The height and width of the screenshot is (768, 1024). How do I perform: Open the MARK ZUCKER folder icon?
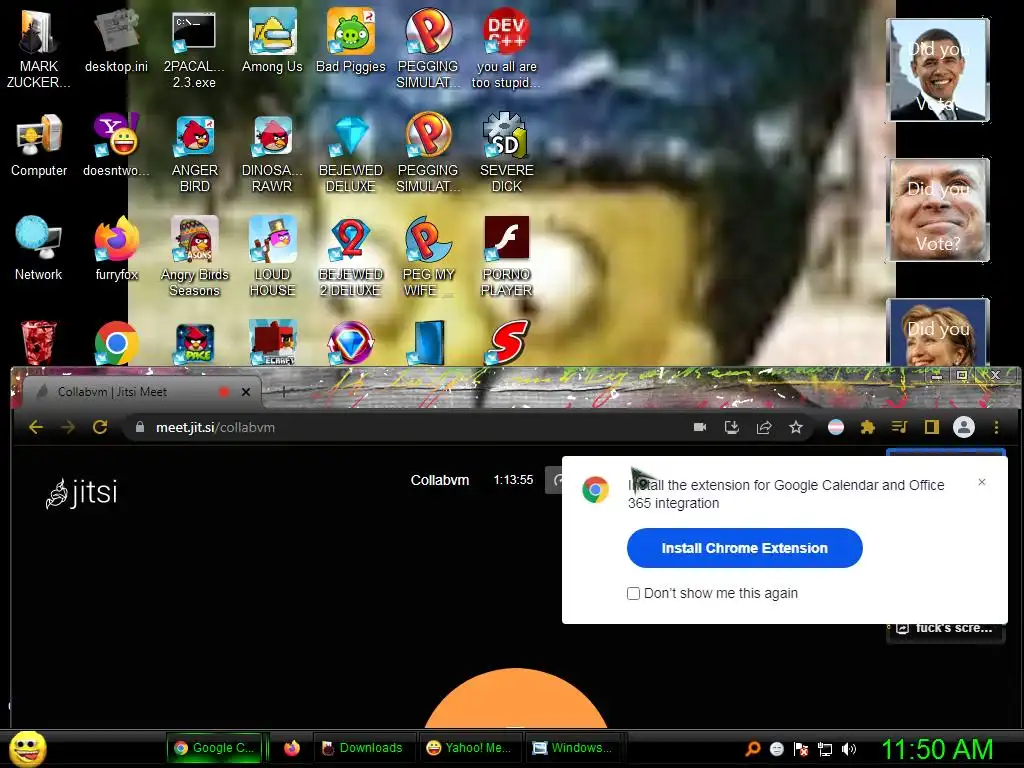(39, 48)
